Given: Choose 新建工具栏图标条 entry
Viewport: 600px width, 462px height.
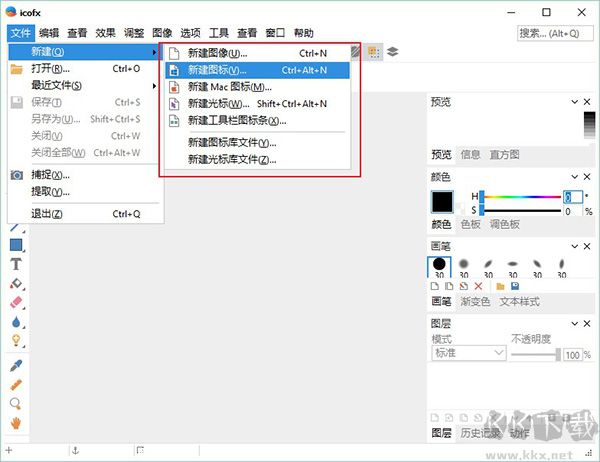Looking at the screenshot, I should click(x=258, y=121).
